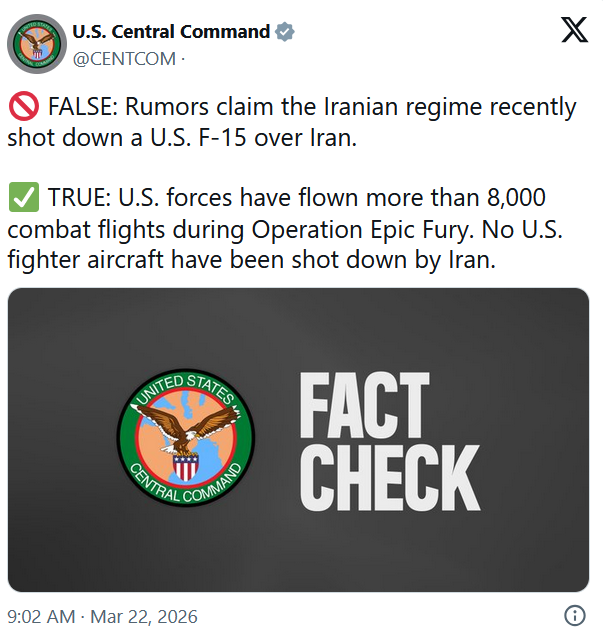The height and width of the screenshot is (637, 603).
Task: Open the @CENTCOM handle link
Action: (x=124, y=59)
